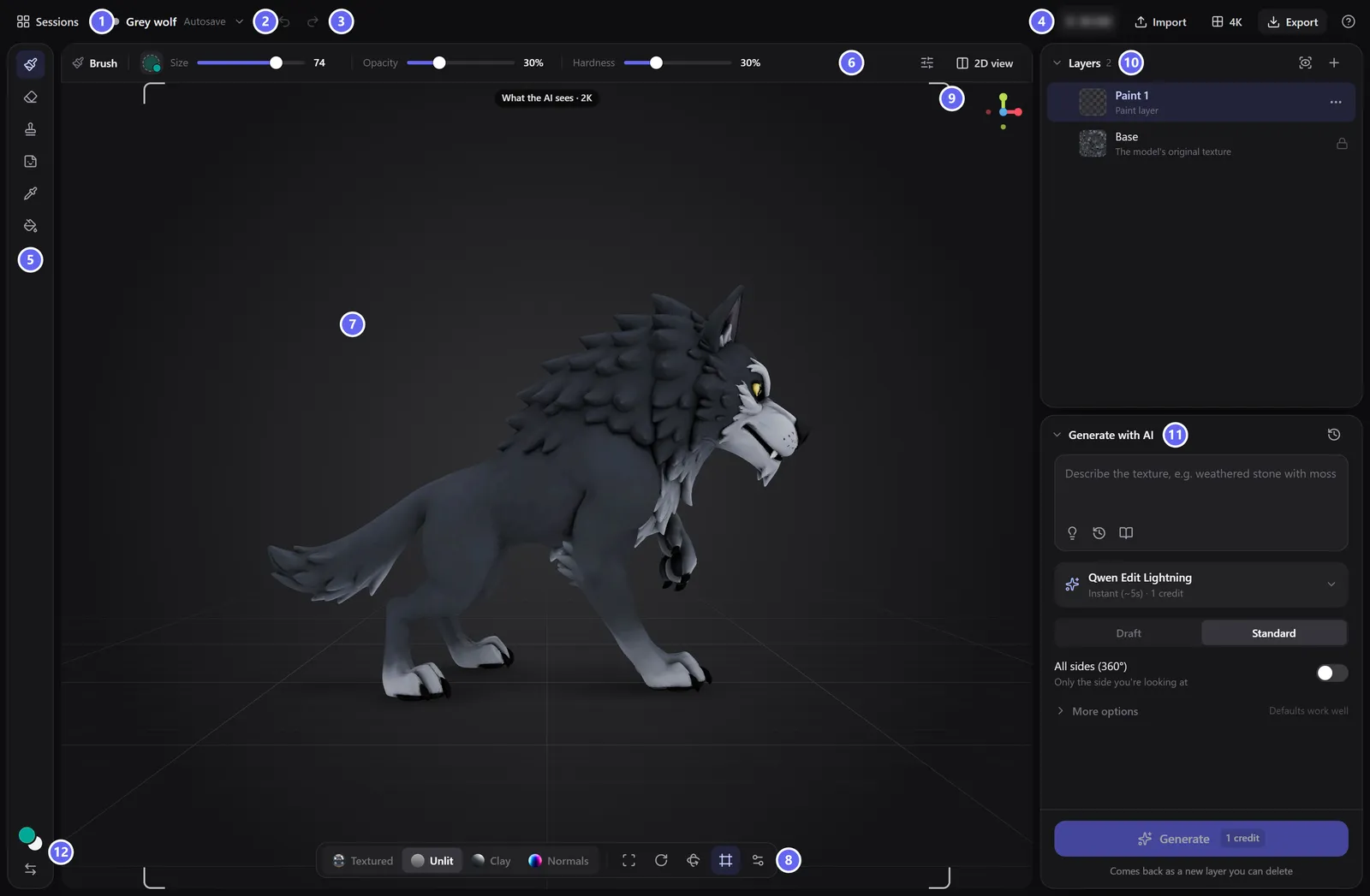Open brush settings sliders icon

tap(927, 62)
